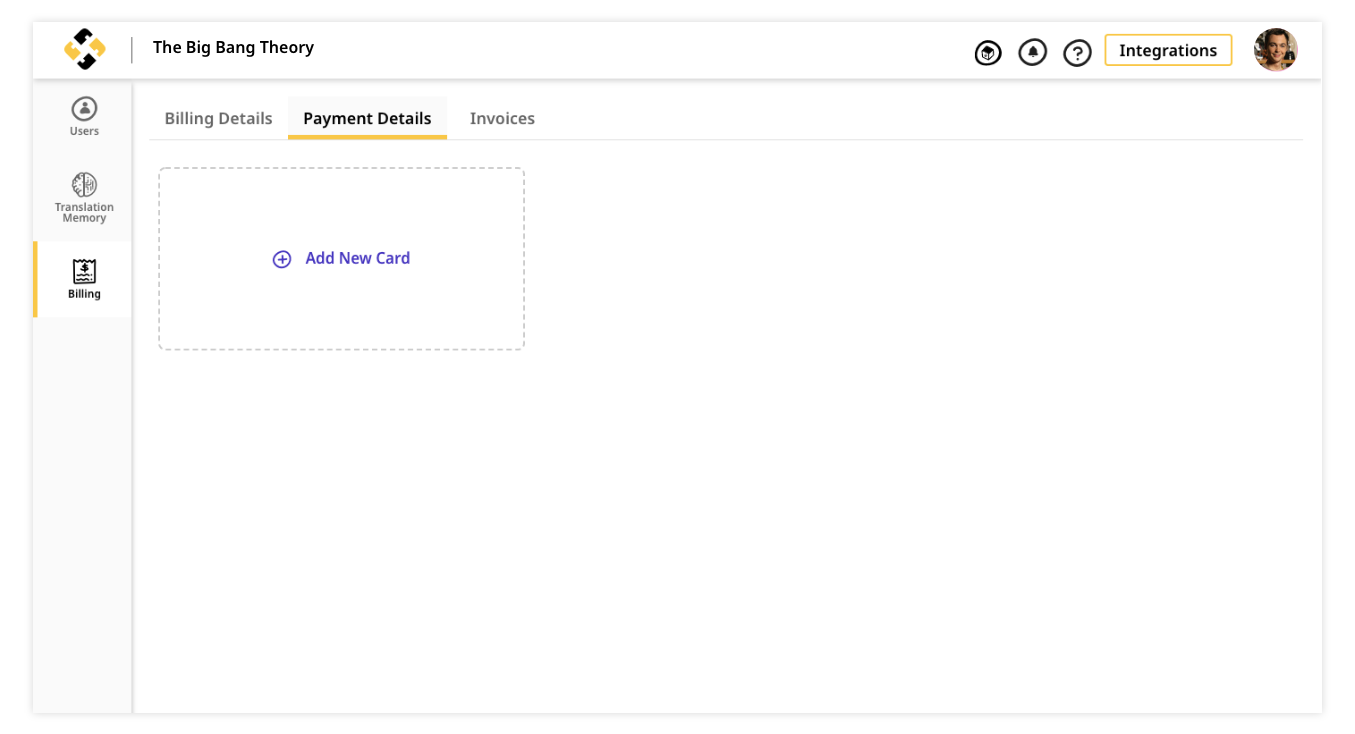Viewport: 1355px width, 734px height.
Task: Open the Integrations button
Action: click(1168, 50)
